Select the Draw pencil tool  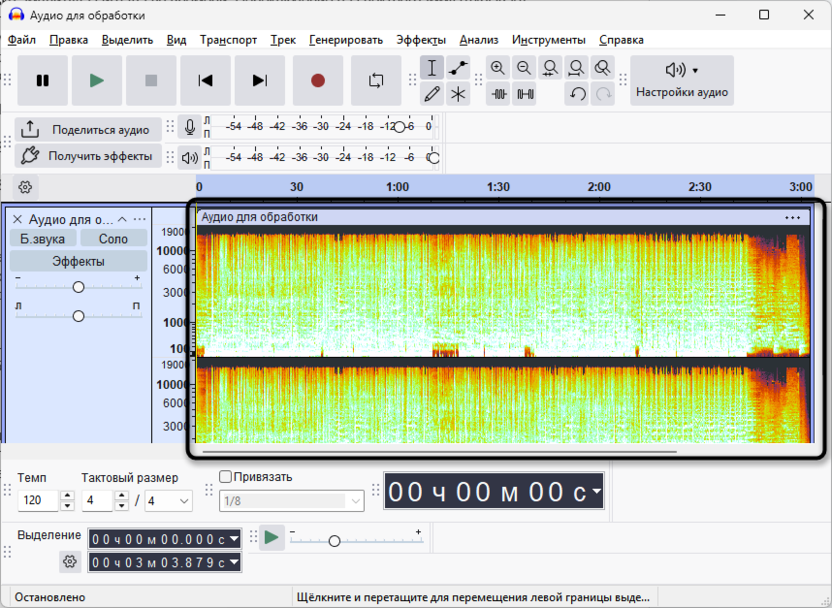pos(432,94)
